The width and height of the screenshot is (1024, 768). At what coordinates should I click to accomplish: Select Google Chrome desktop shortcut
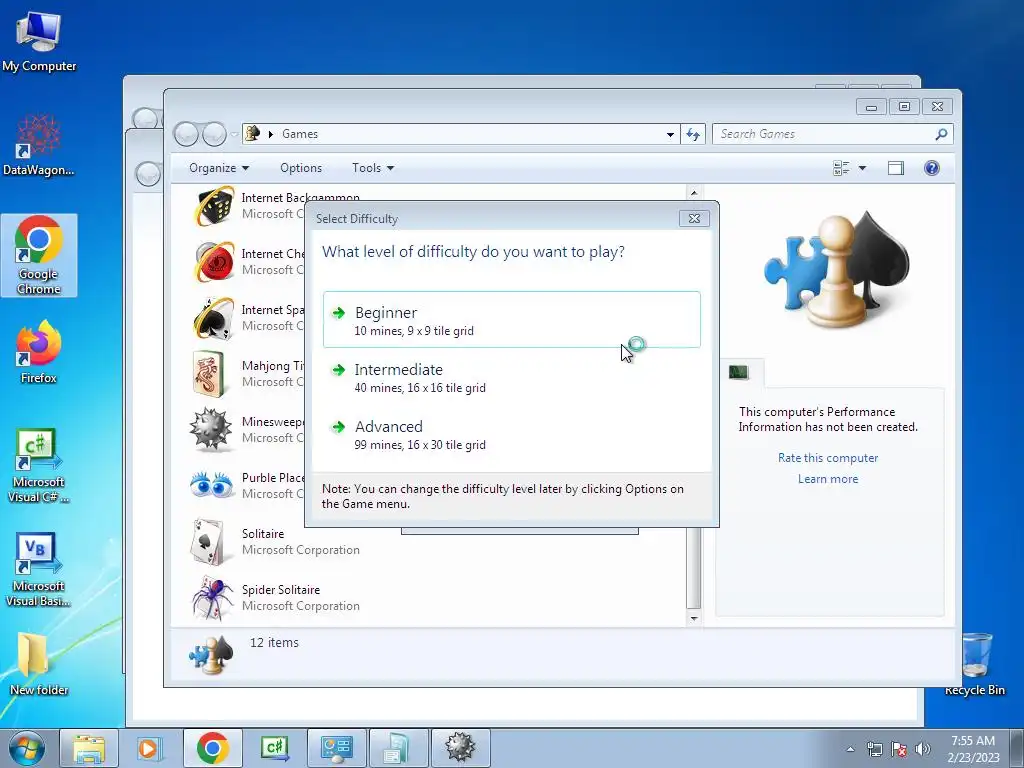point(39,255)
